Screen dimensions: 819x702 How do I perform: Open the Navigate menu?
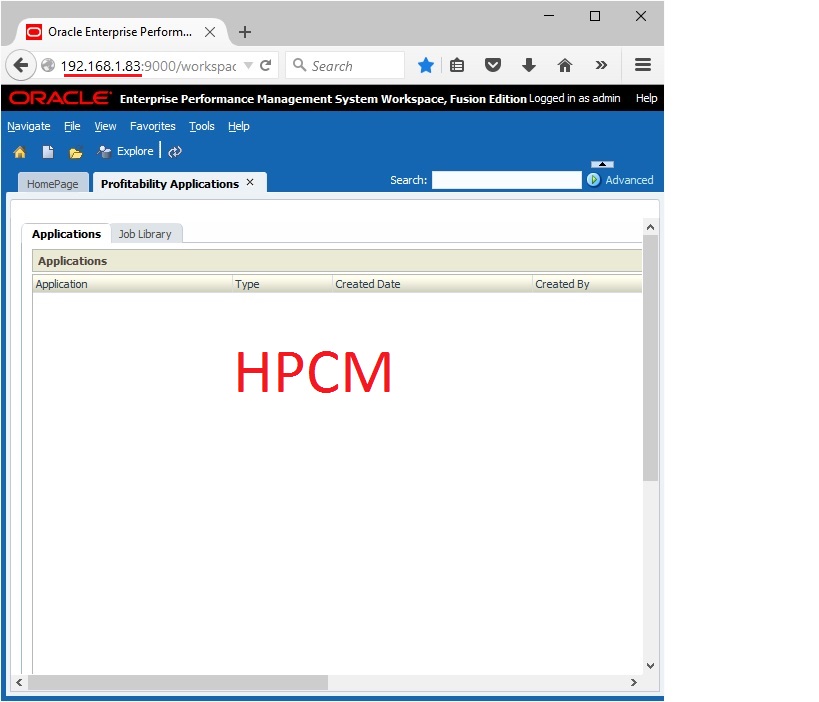click(29, 126)
